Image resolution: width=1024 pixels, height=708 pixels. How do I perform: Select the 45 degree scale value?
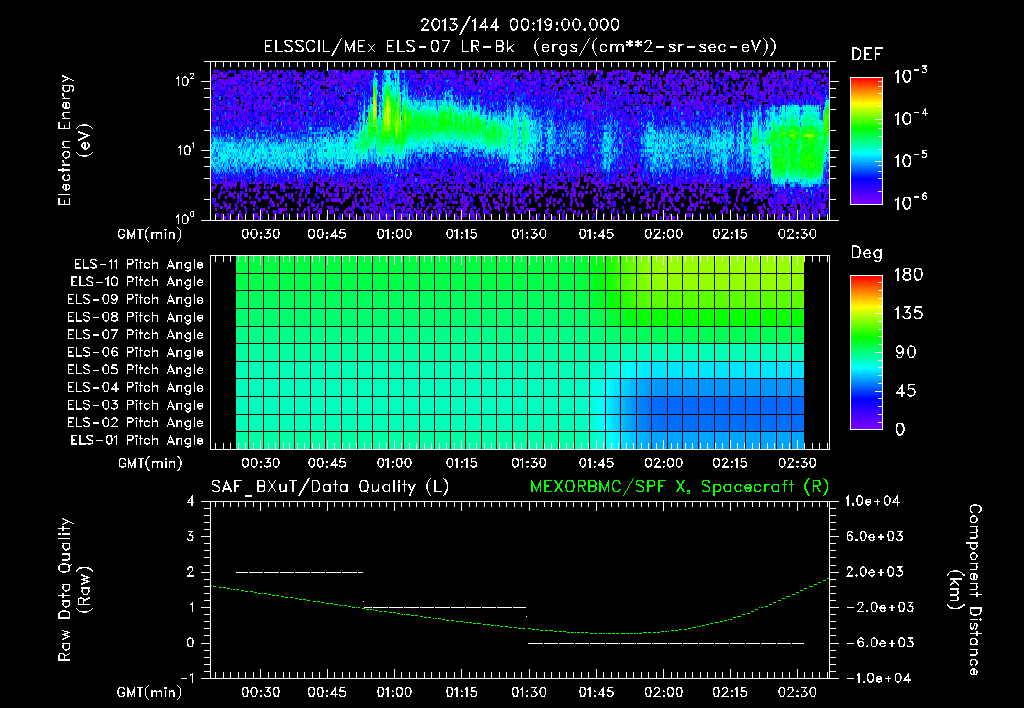(906, 391)
